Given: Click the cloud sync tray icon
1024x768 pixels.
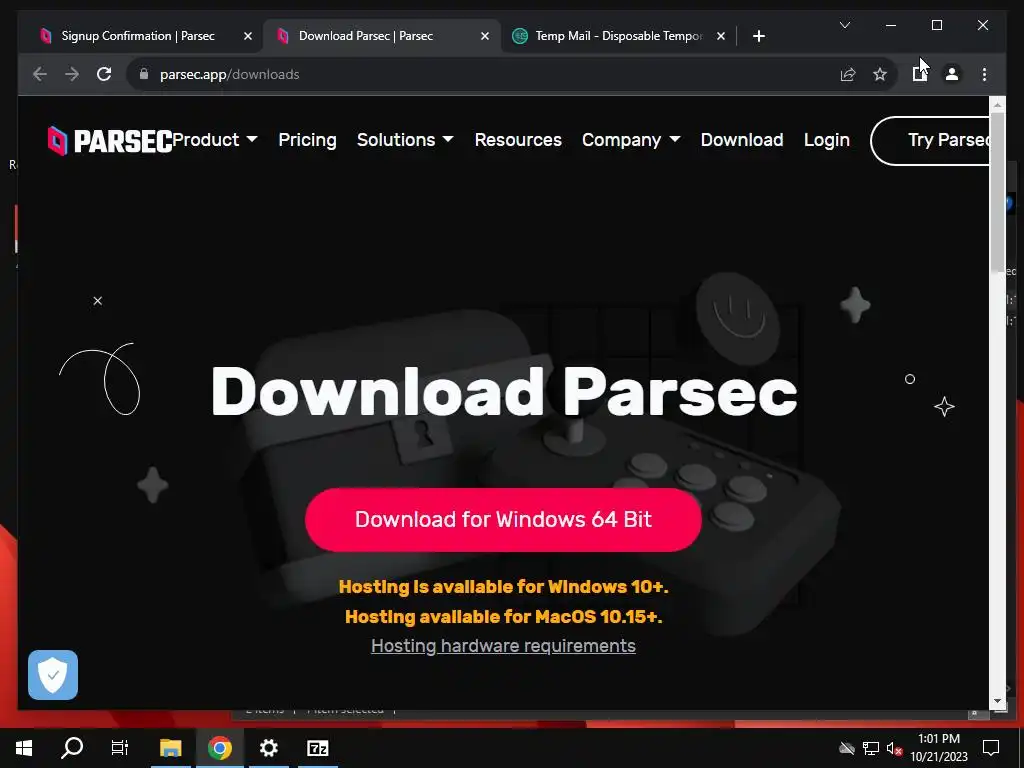Looking at the screenshot, I should point(847,748).
